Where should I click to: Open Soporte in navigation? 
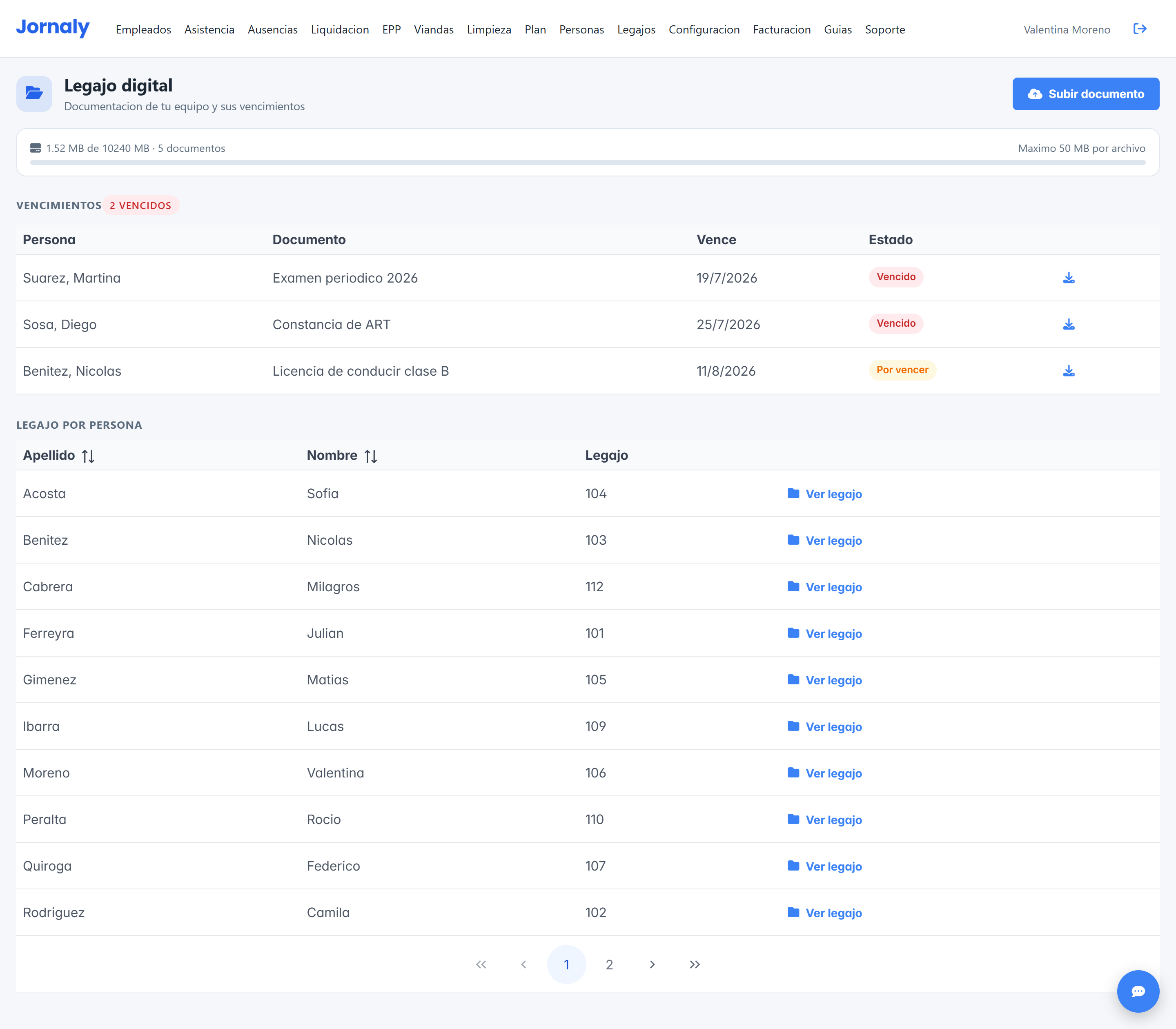885,29
